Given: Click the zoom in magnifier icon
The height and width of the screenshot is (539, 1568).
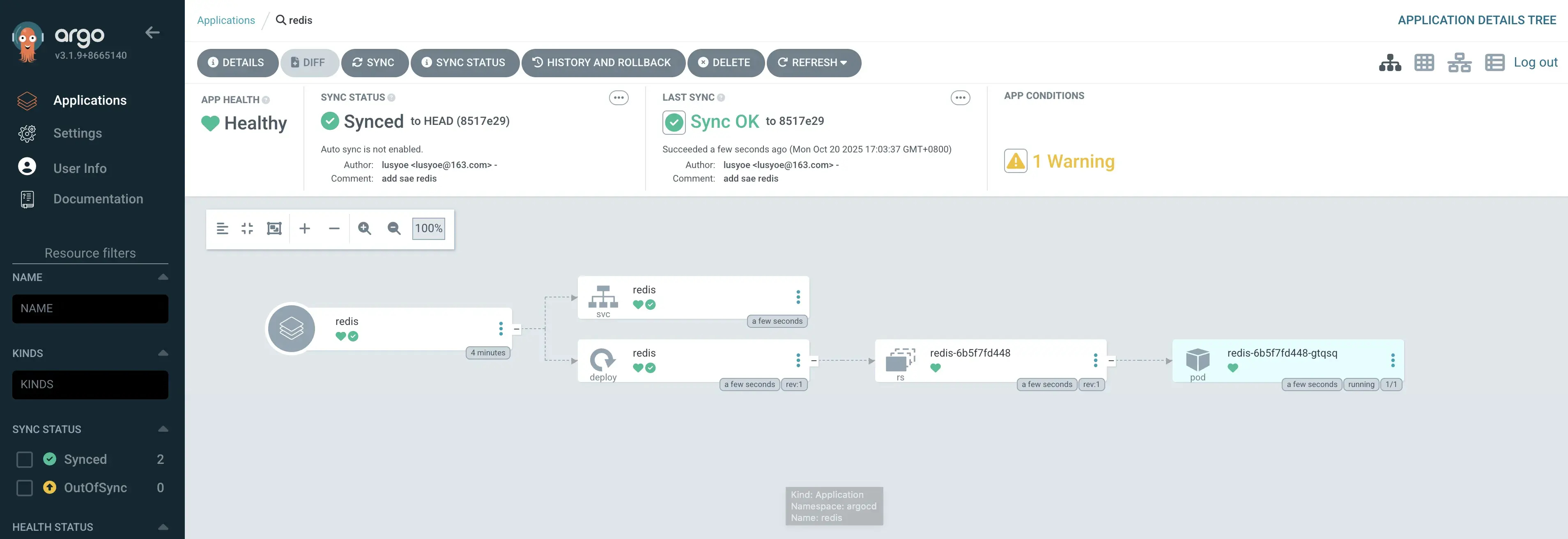Looking at the screenshot, I should pyautogui.click(x=365, y=228).
